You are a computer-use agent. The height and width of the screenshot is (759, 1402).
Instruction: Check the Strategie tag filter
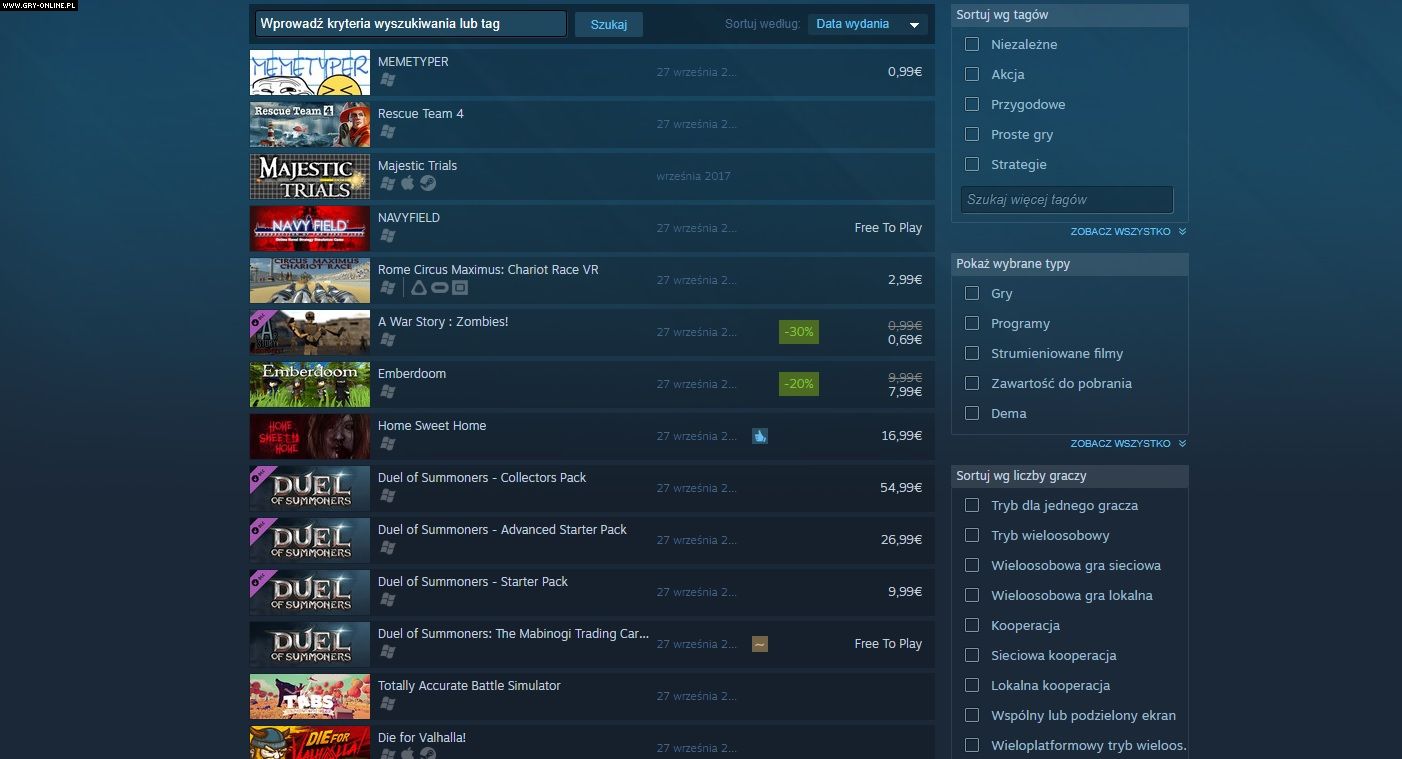[x=972, y=164]
